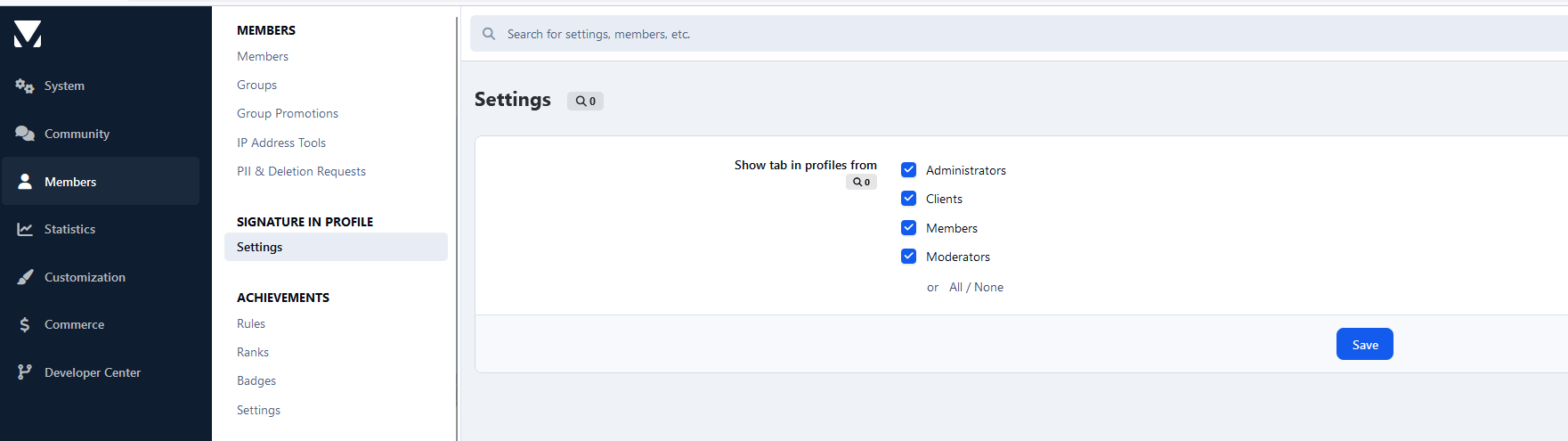Open Group Promotions in the Members menu
Viewport: 1568px width, 441px height.
pyautogui.click(x=287, y=113)
